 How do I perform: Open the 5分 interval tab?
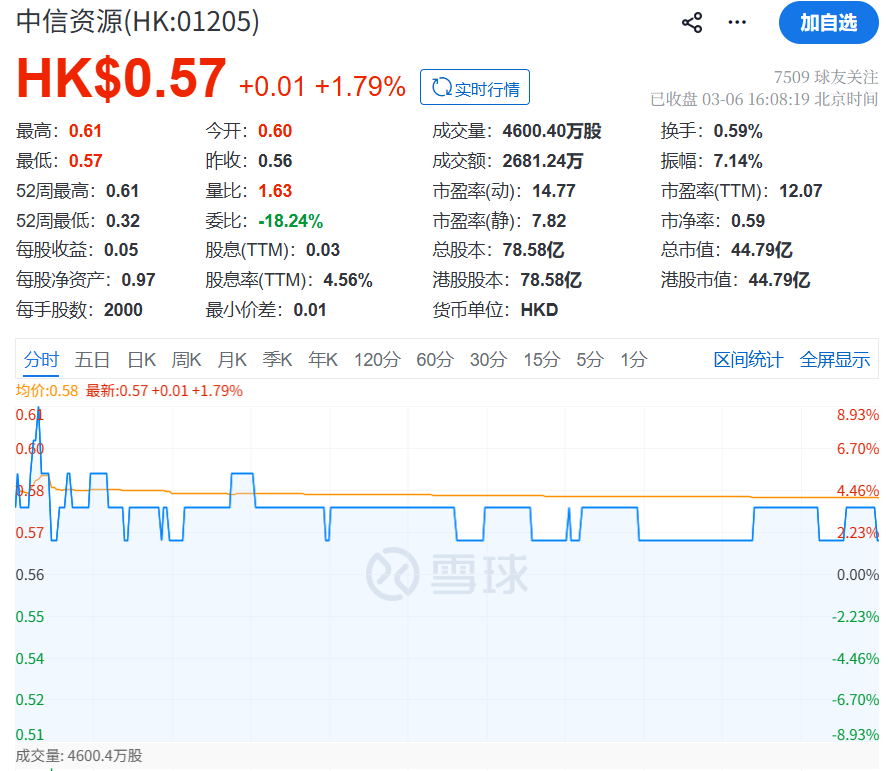[x=590, y=360]
